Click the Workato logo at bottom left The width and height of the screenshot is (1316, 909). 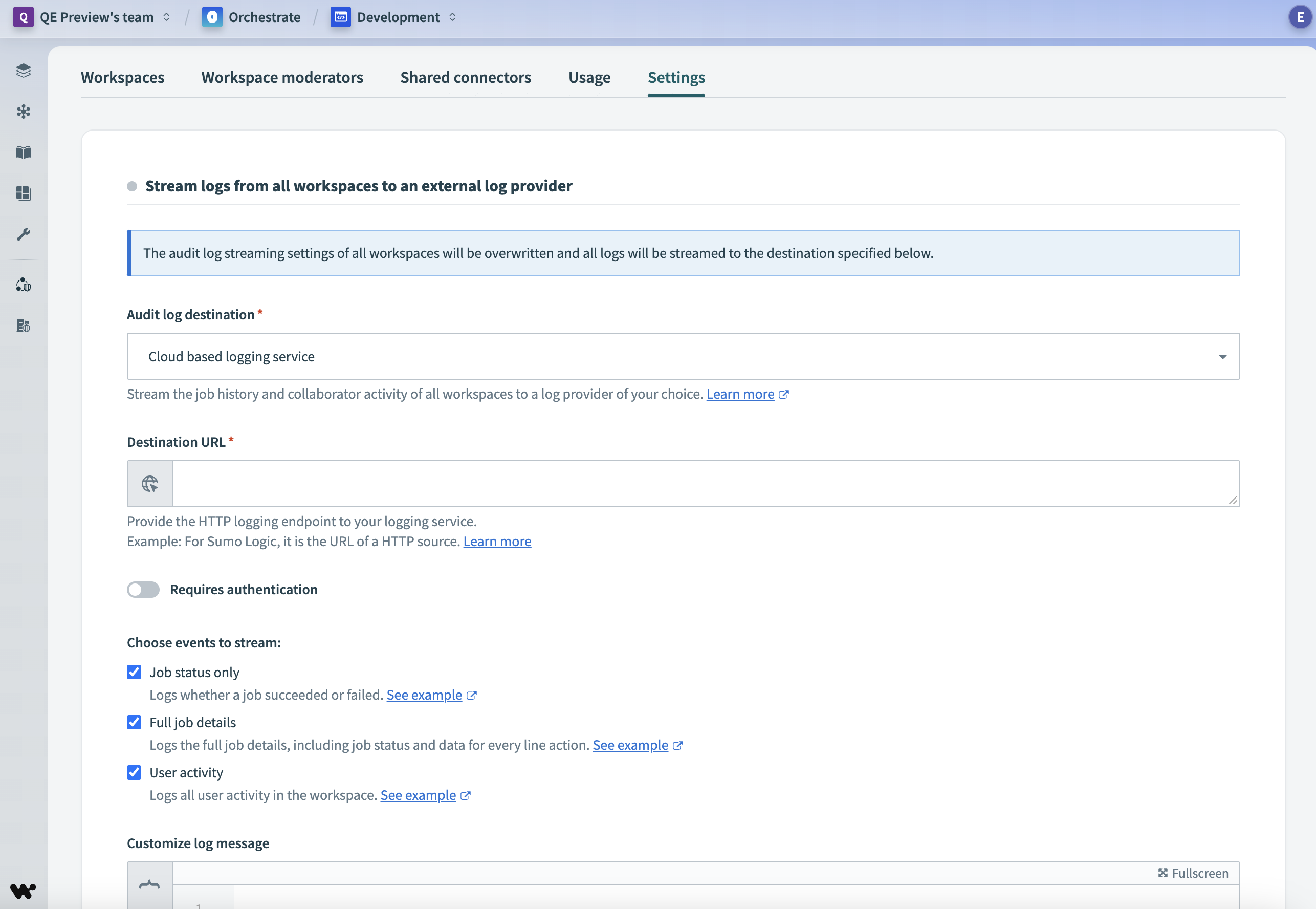point(23,890)
